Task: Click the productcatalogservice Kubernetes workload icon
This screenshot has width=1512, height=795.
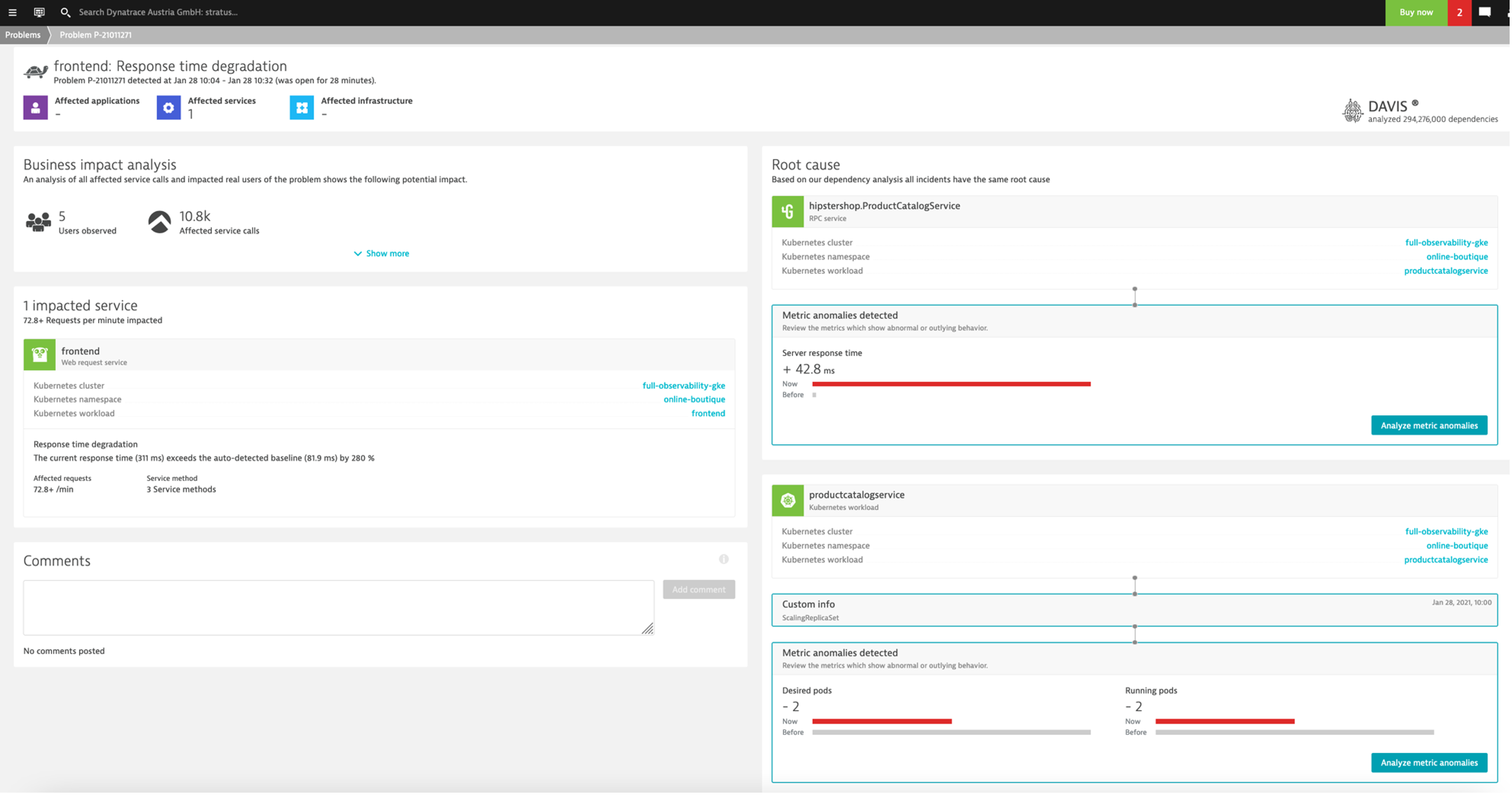Action: click(786, 500)
